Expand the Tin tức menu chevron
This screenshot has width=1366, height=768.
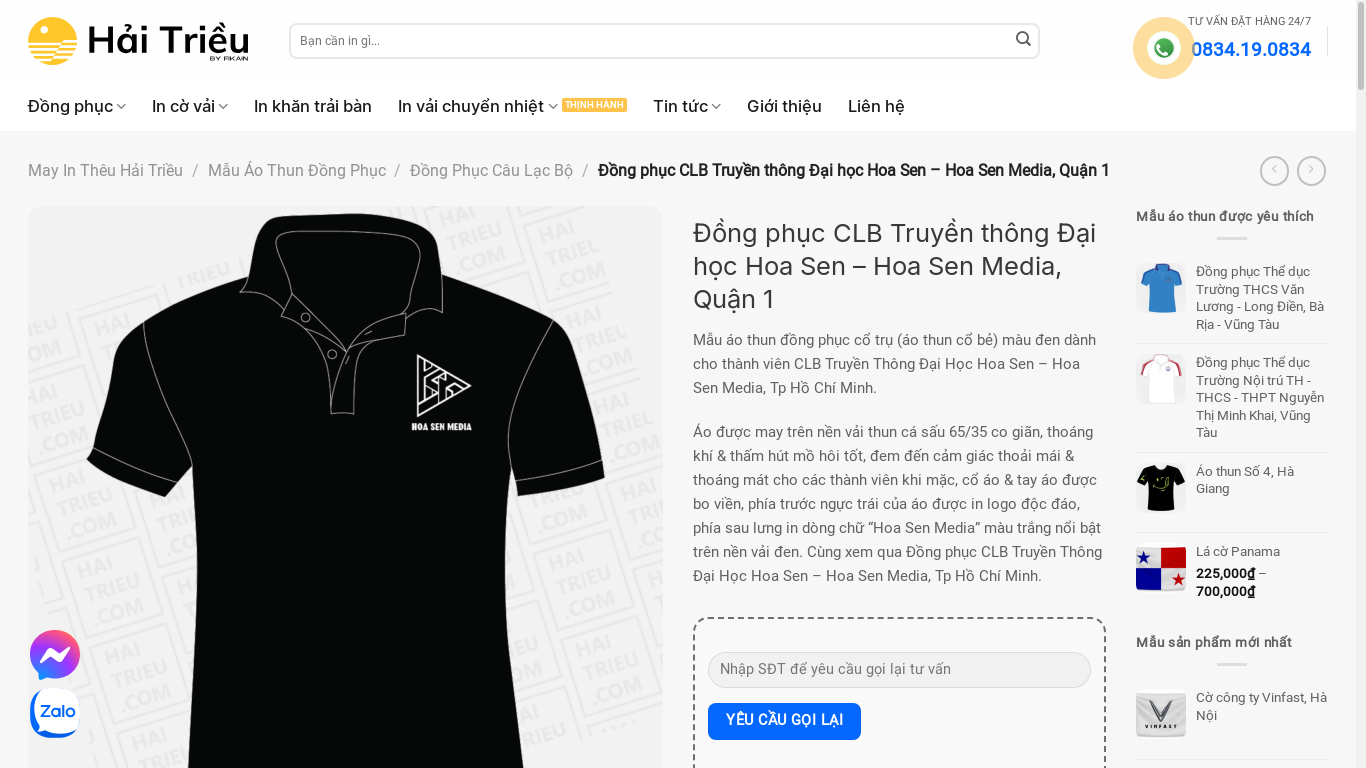716,106
